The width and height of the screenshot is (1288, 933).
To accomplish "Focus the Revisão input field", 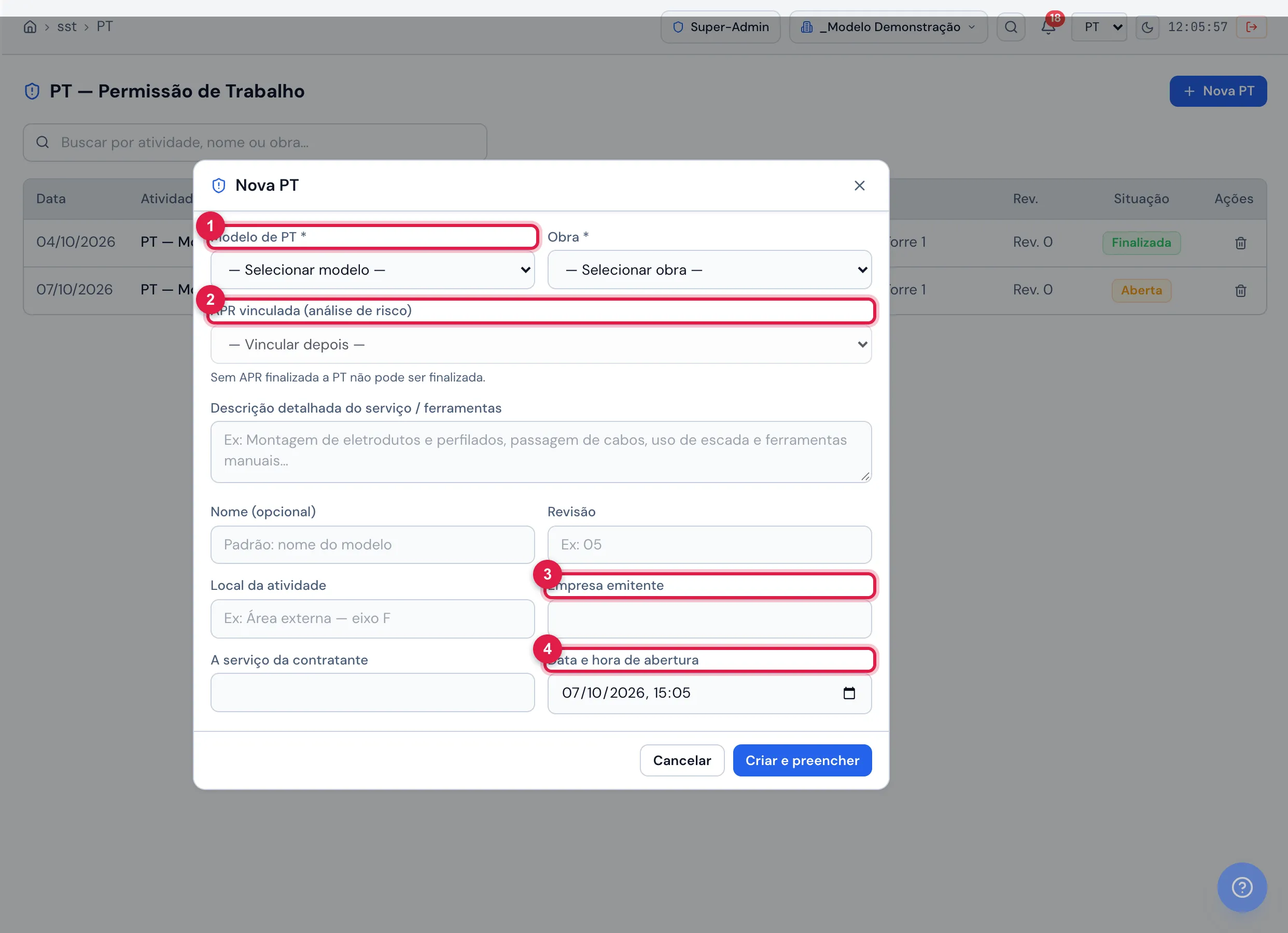I will pos(709,545).
